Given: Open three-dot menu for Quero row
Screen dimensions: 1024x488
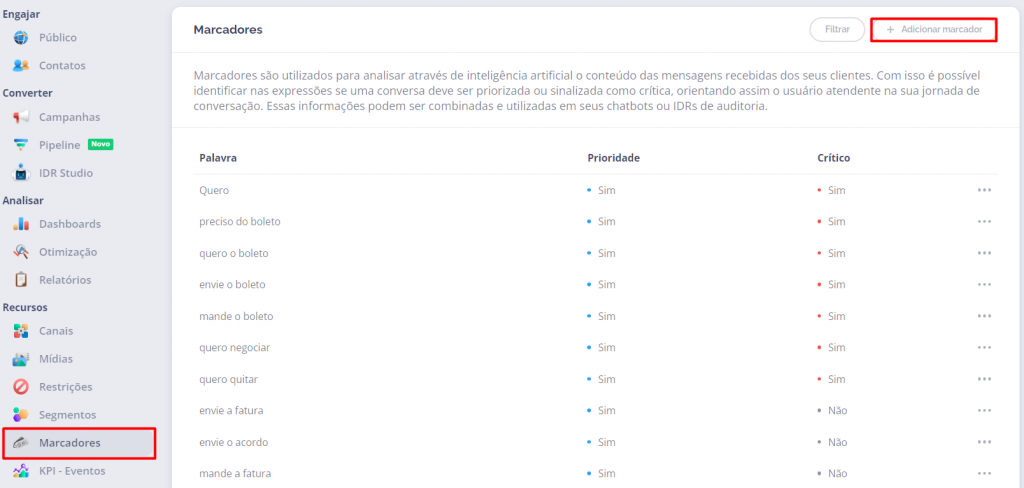Looking at the screenshot, I should click(x=984, y=190).
